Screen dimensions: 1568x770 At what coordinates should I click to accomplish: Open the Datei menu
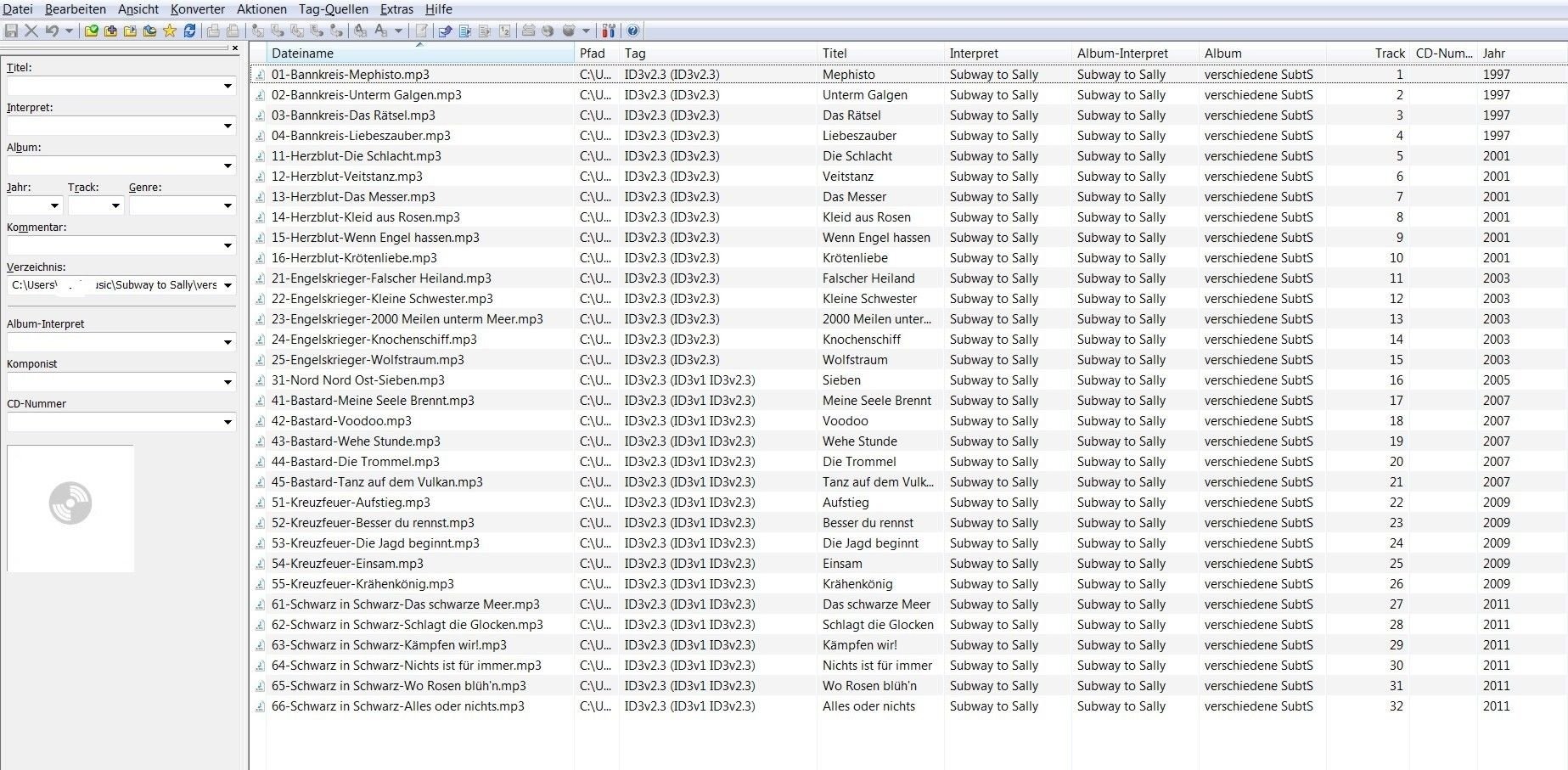[18, 9]
